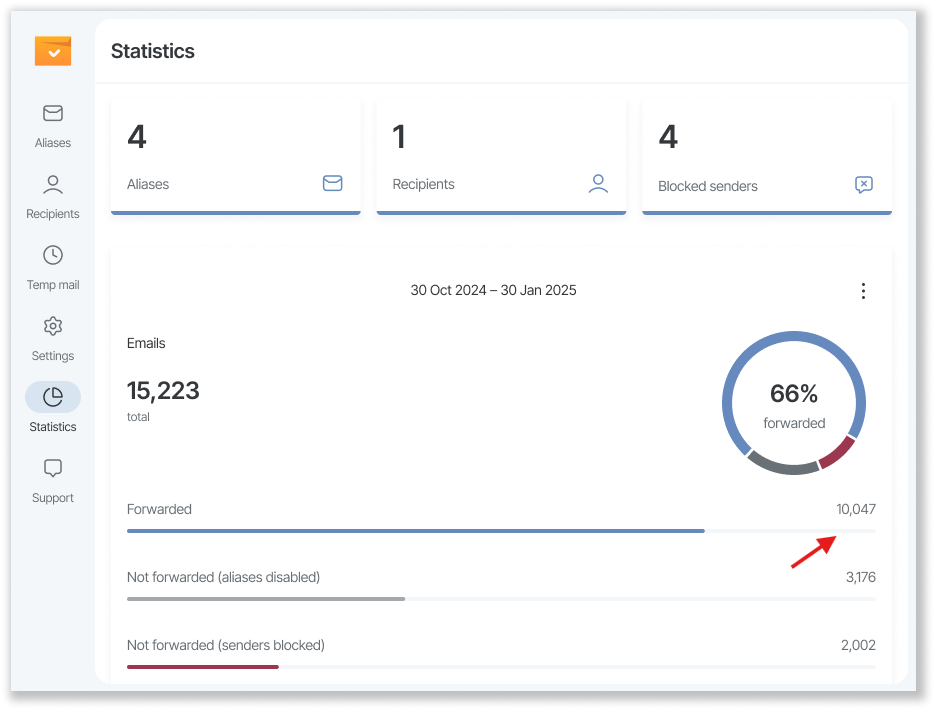Click the person icon on Recipients card
935x710 pixels.
[x=598, y=183]
